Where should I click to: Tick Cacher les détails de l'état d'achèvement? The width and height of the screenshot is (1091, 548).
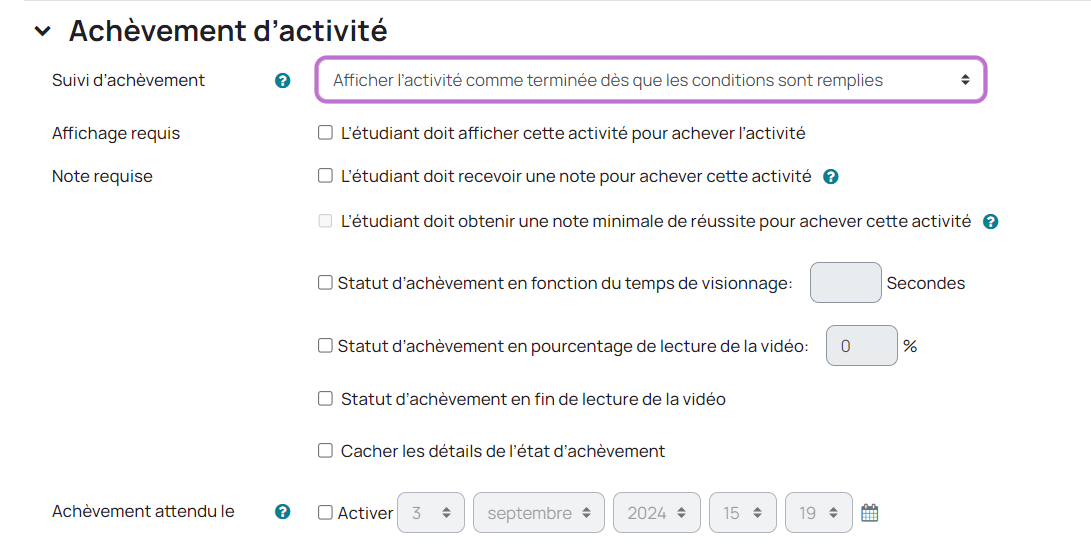pos(325,451)
